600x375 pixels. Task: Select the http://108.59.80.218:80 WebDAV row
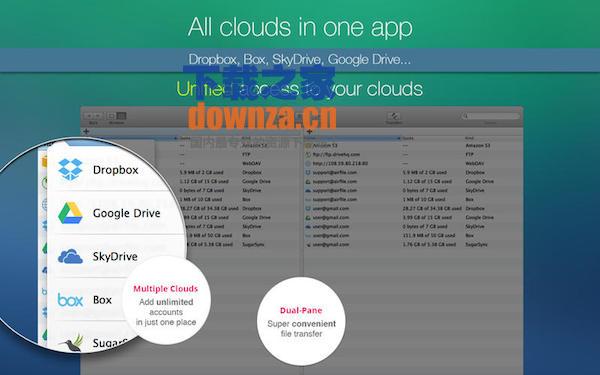[414, 163]
